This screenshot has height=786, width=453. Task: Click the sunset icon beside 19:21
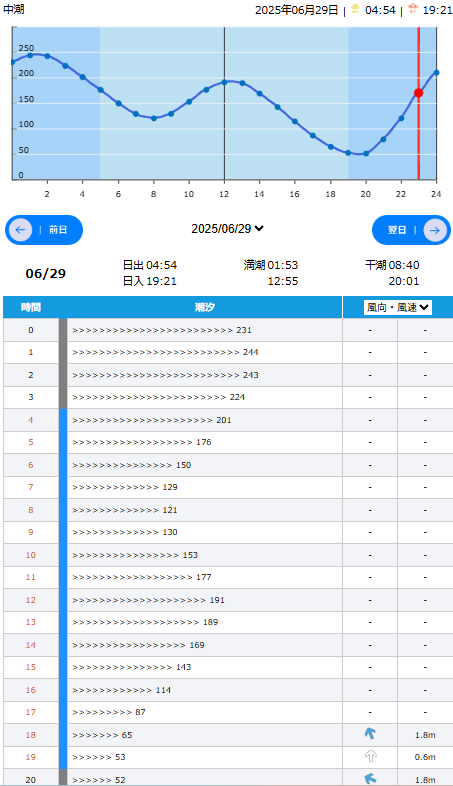coord(413,9)
